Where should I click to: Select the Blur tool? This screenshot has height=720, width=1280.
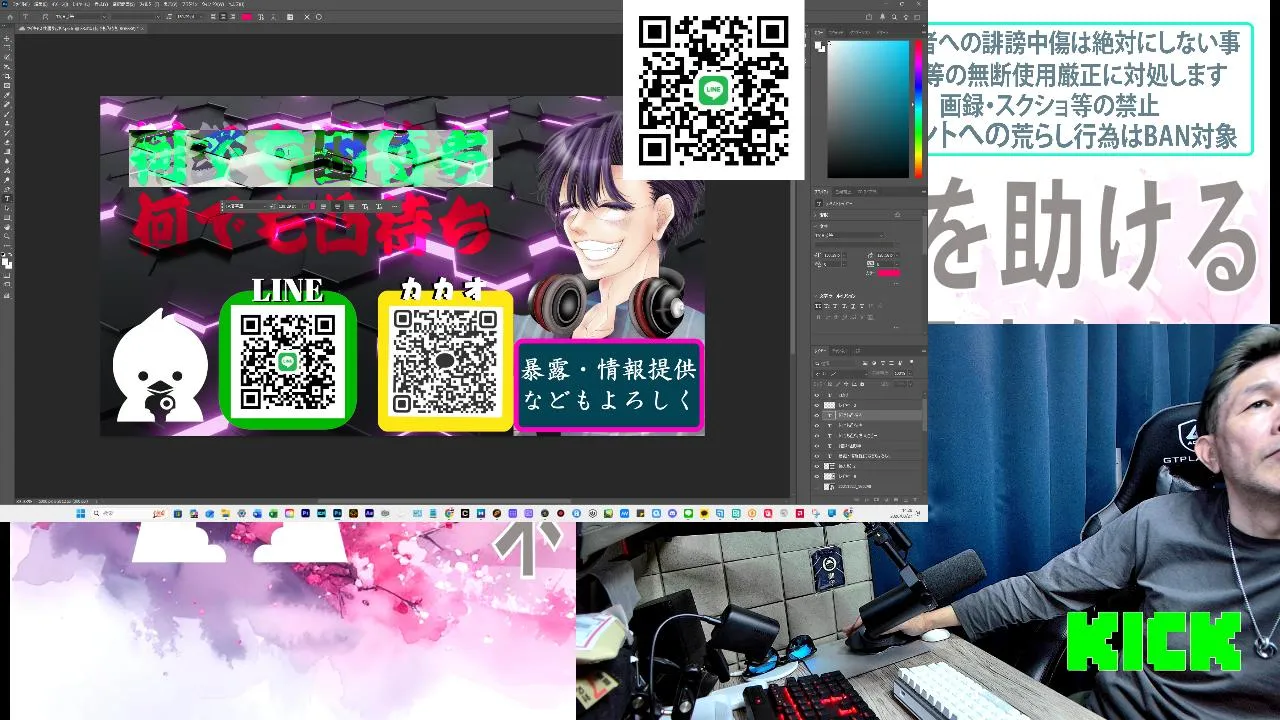9,161
